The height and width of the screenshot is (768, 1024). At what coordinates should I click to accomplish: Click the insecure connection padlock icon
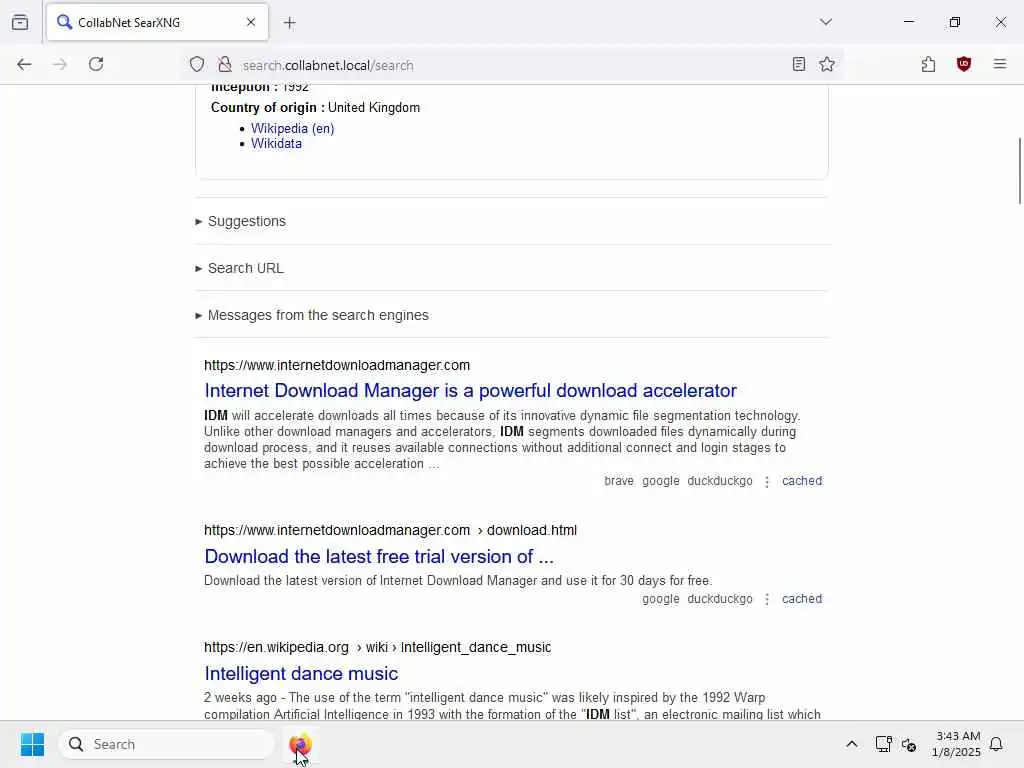(x=225, y=65)
